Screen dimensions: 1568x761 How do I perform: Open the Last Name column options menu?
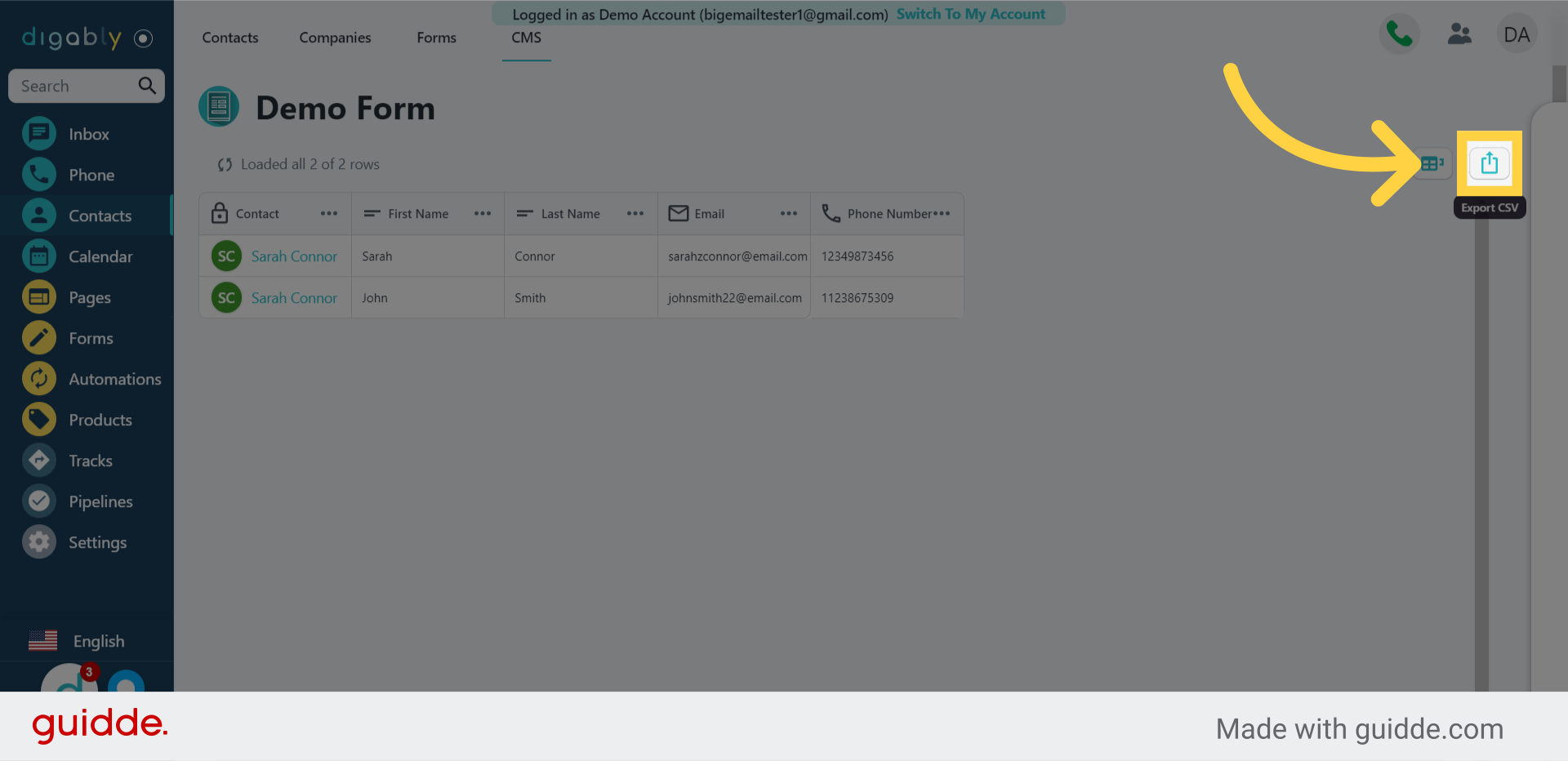[x=635, y=214]
